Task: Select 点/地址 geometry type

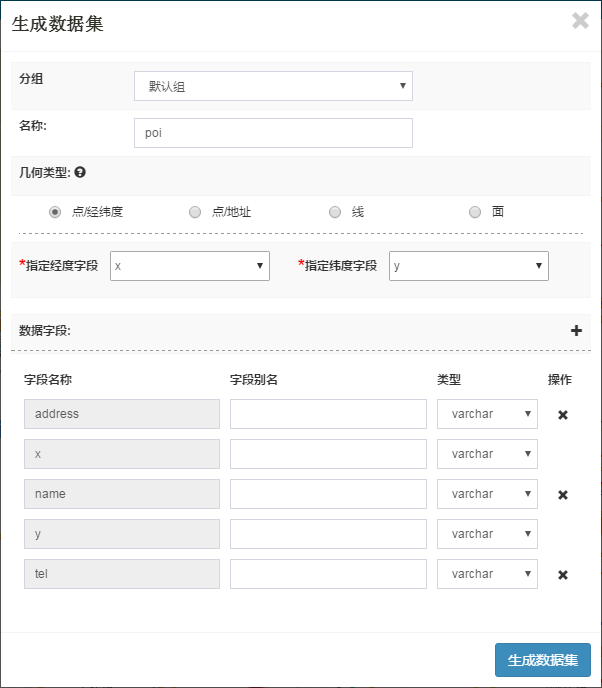Action: tap(195, 212)
